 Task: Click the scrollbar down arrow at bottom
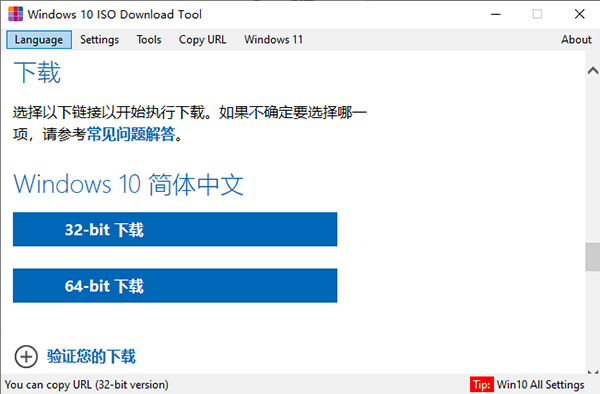pos(592,371)
